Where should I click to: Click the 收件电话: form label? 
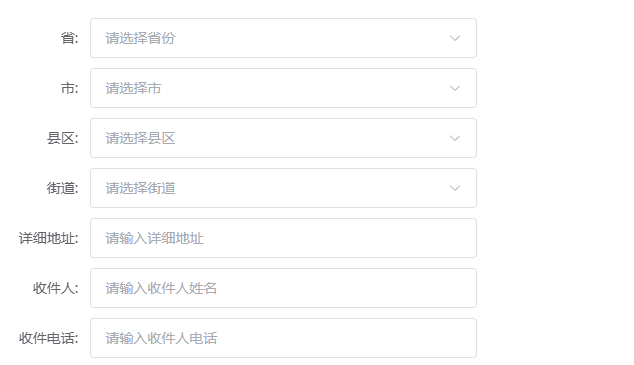coord(49,338)
